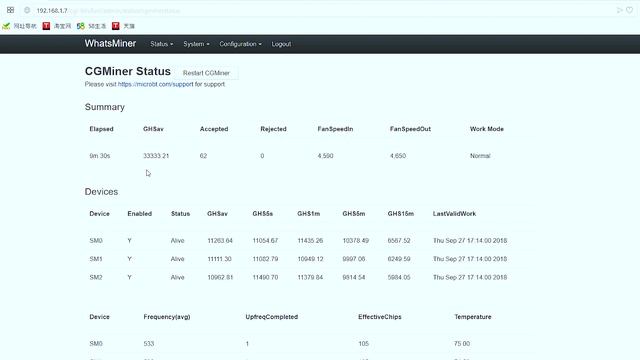Open the green checkmark bookmark icon
The image size is (640, 360).
click(6, 26)
